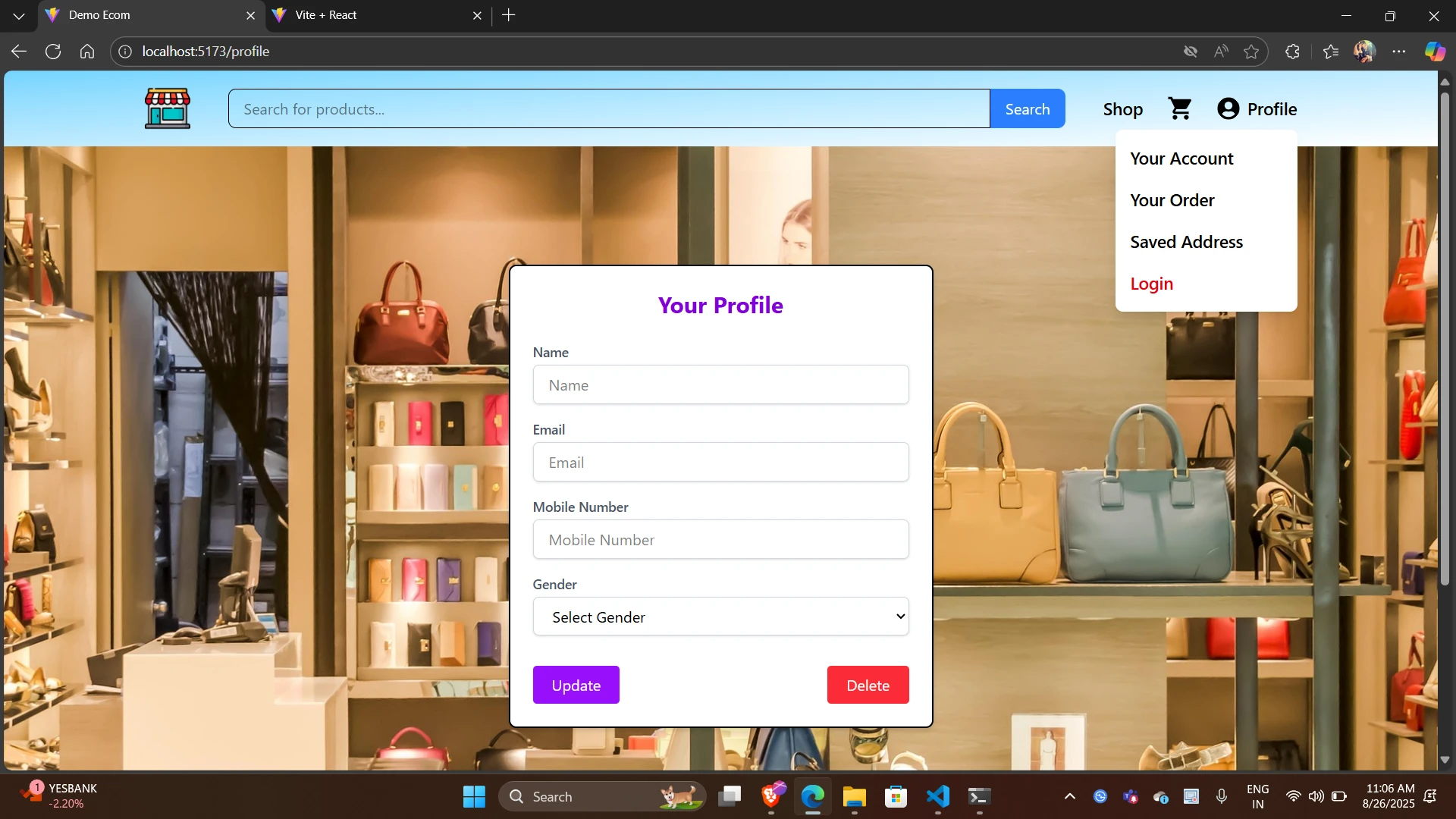Click the store logo icon

[168, 108]
